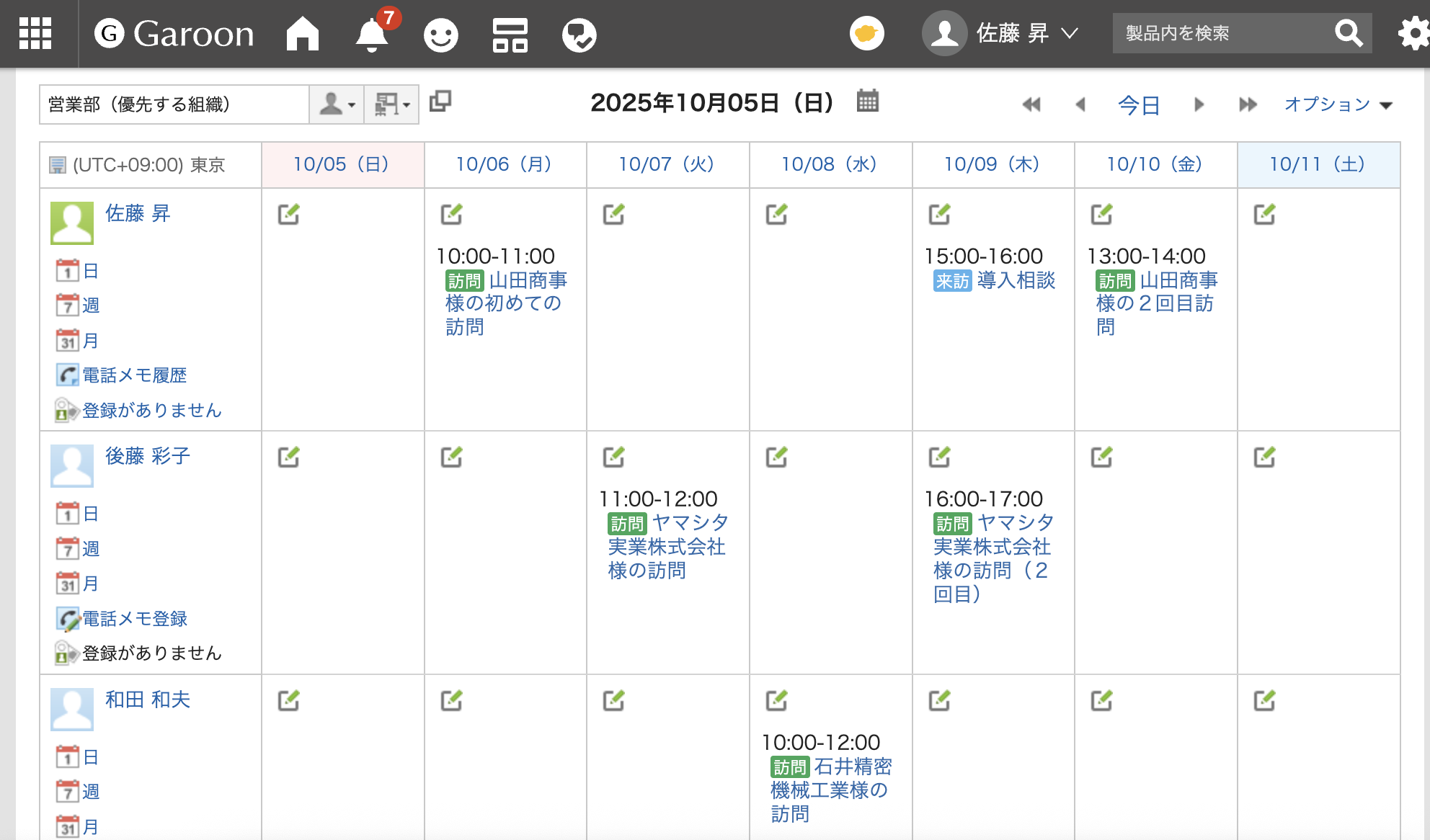Go to the Garoon home page

point(302,34)
